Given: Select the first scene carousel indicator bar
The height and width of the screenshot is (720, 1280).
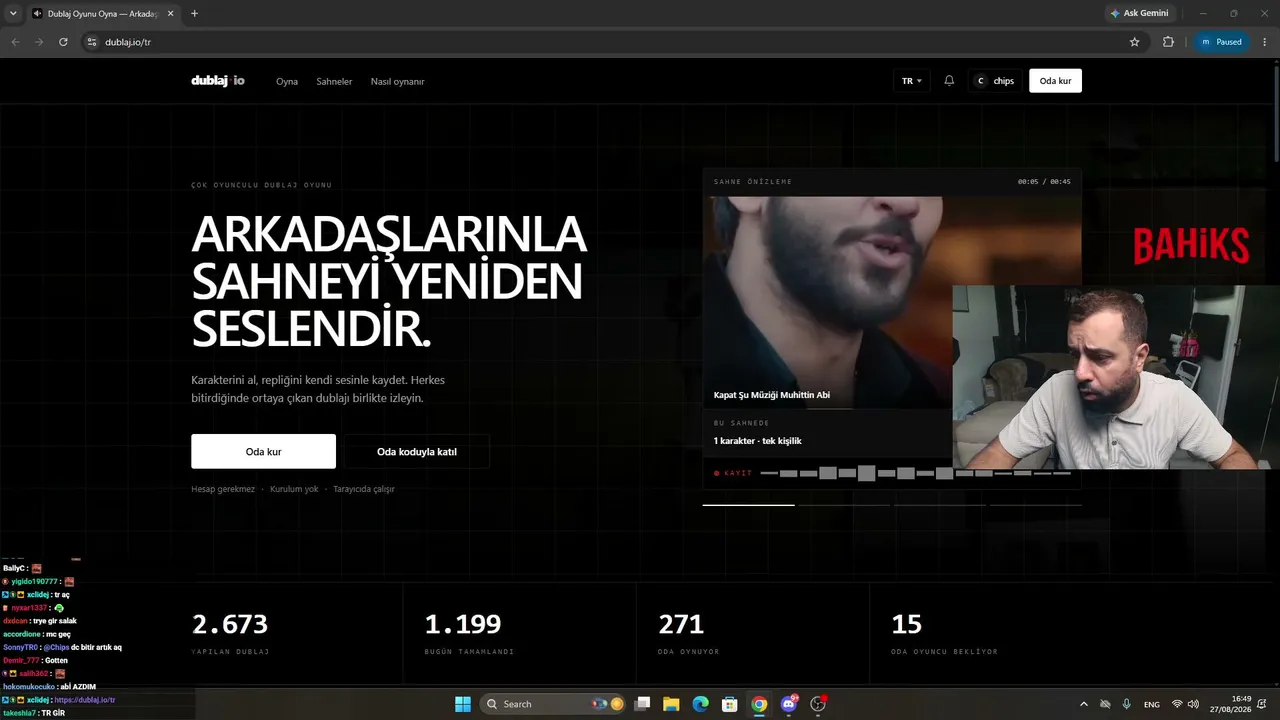Looking at the screenshot, I should (x=748, y=505).
